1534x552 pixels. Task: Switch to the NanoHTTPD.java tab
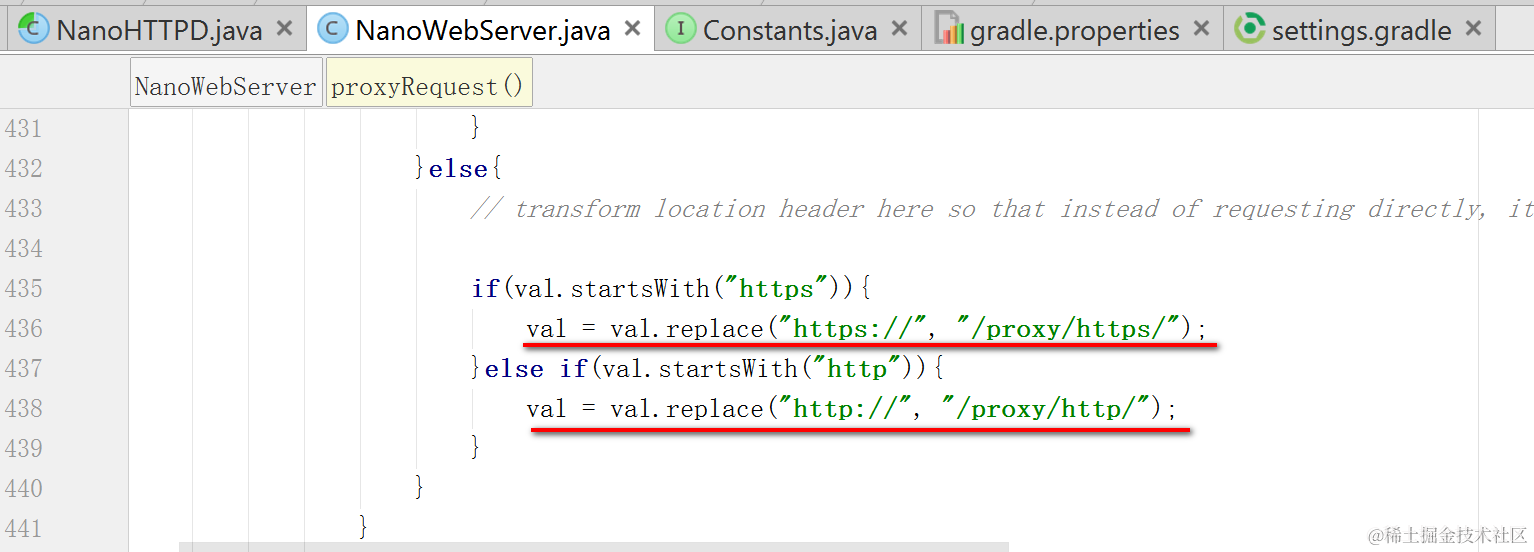(x=159, y=30)
